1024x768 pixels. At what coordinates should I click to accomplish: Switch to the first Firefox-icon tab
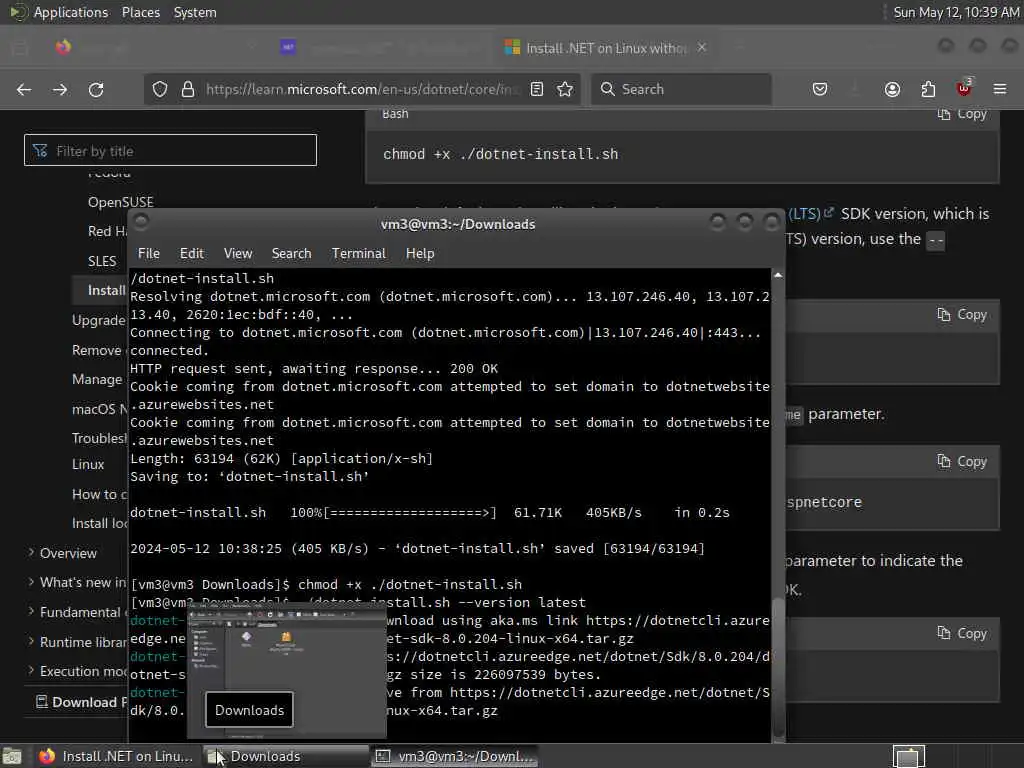[63, 47]
